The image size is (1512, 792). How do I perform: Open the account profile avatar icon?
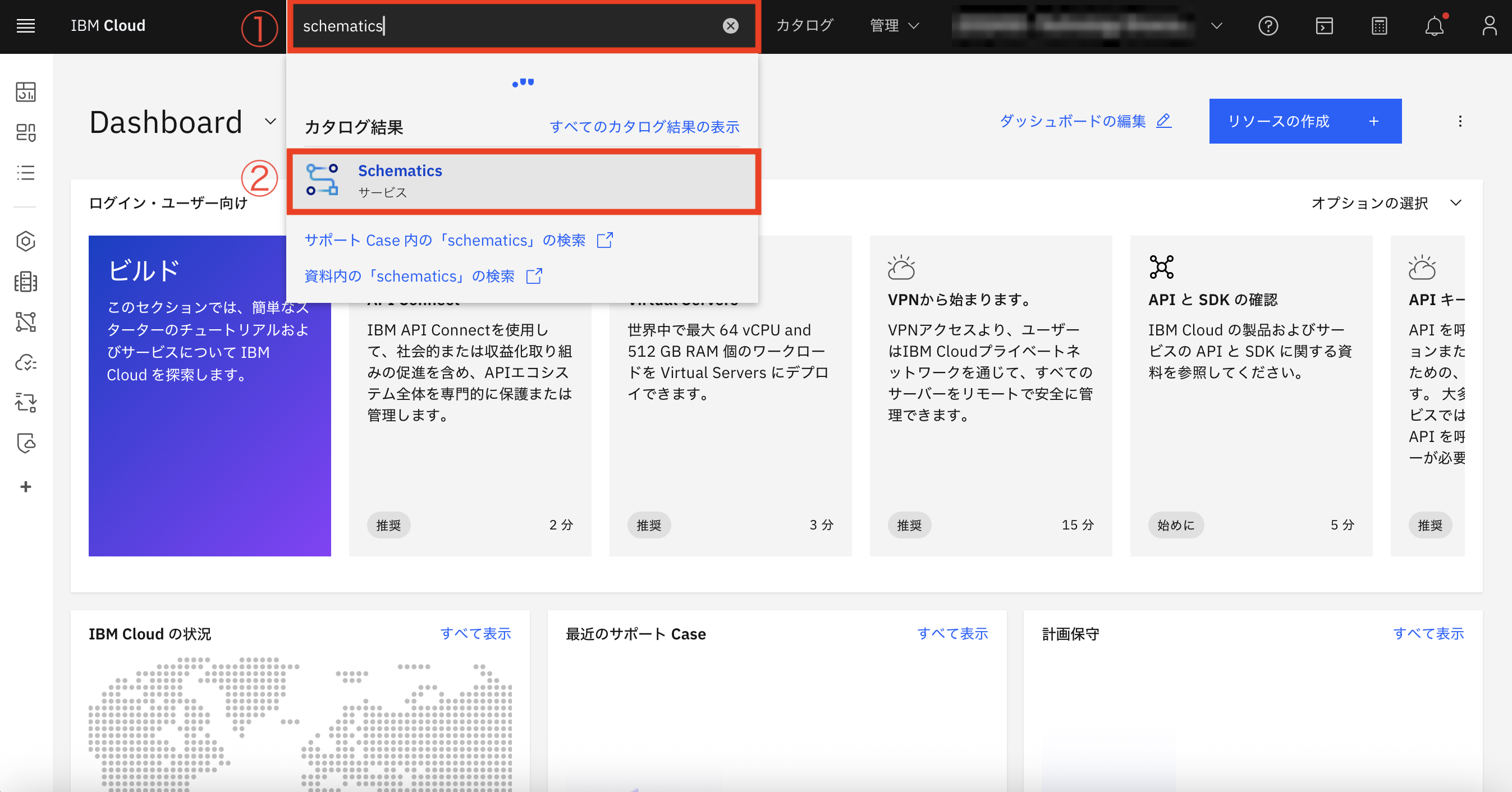pyautogui.click(x=1490, y=26)
